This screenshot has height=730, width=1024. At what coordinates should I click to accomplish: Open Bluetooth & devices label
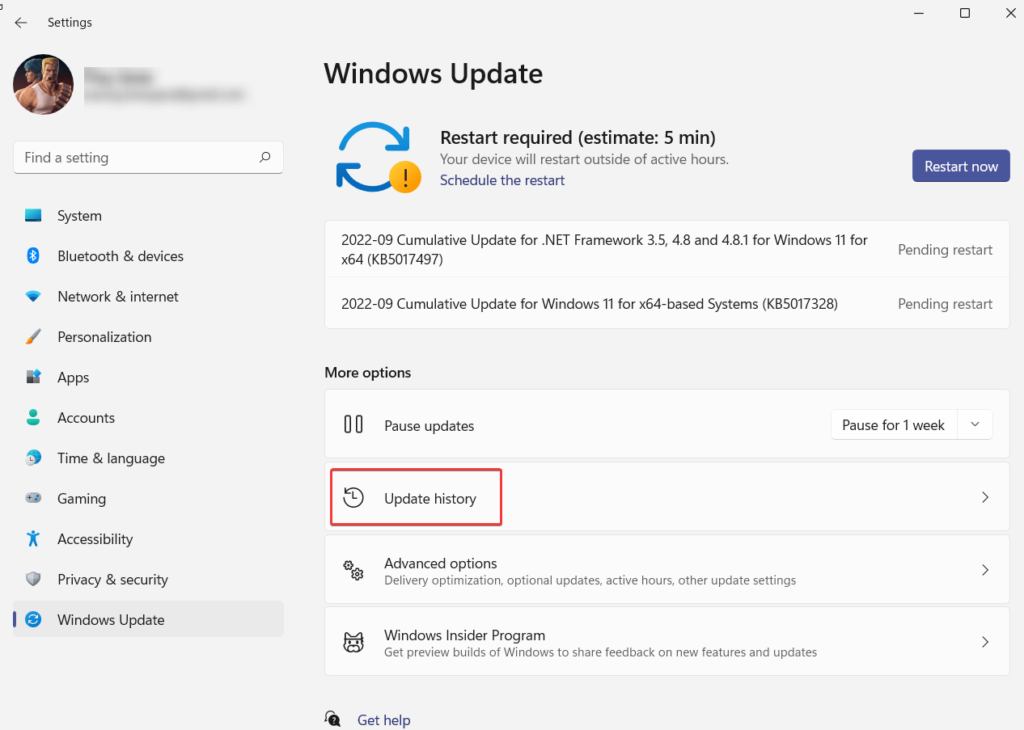pos(120,256)
